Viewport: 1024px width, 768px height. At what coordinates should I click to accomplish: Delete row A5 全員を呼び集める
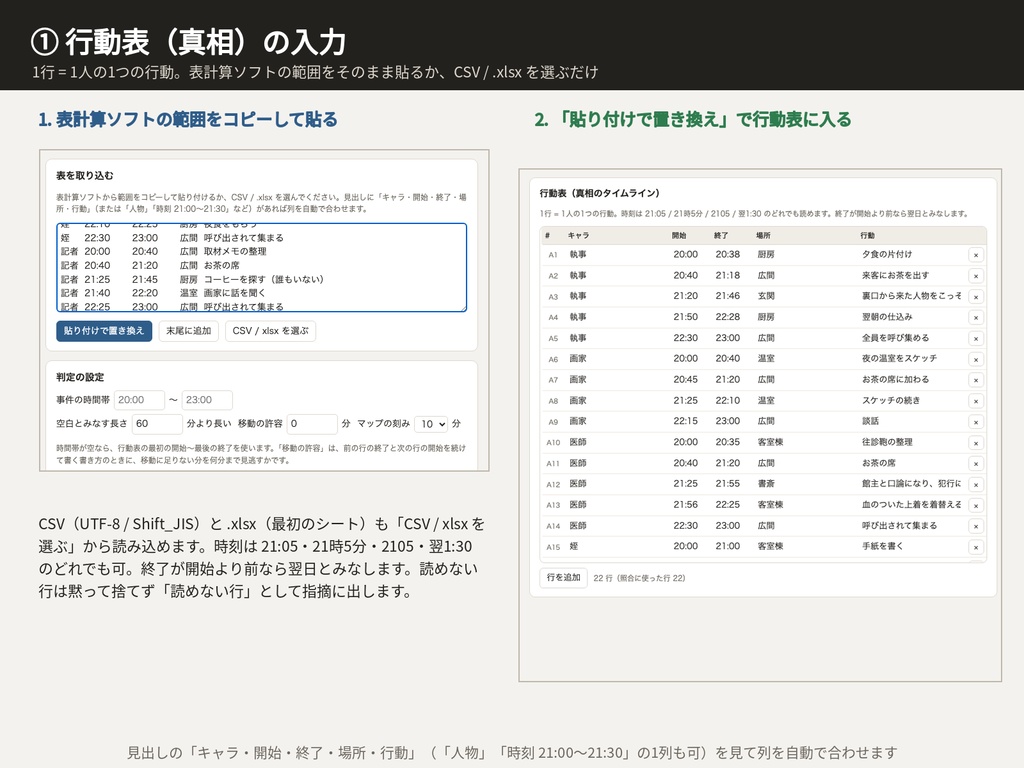(976, 339)
